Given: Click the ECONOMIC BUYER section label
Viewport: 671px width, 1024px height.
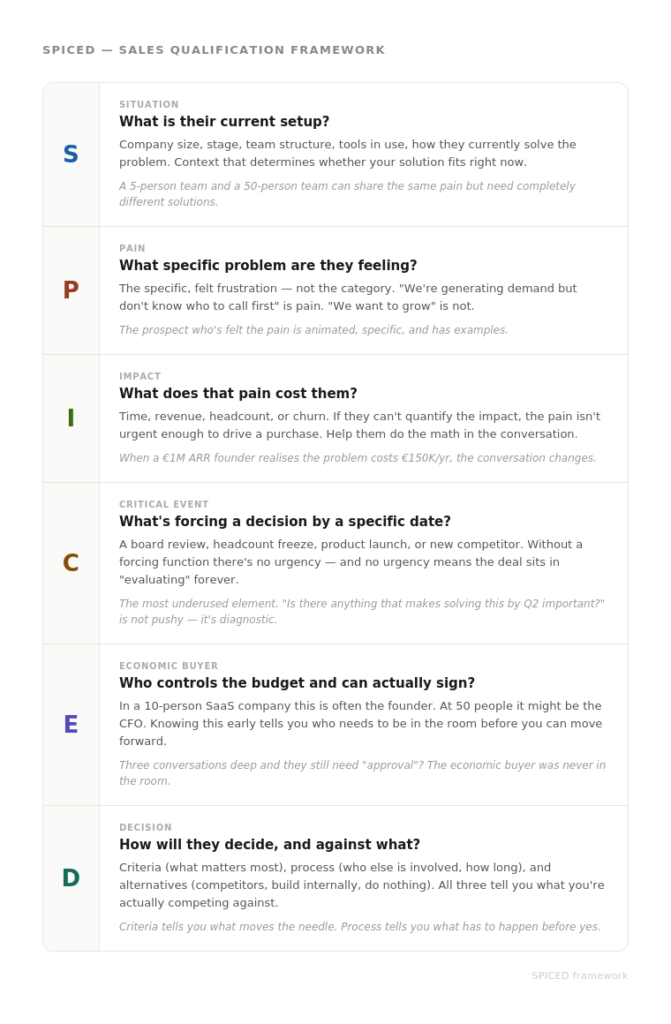Looking at the screenshot, I should pos(168,666).
